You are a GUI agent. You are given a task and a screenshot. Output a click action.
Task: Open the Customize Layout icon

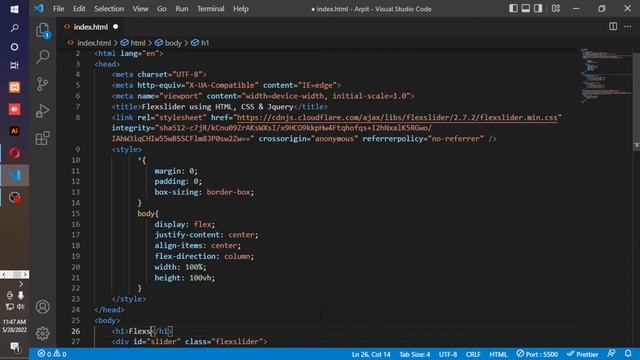556,8
